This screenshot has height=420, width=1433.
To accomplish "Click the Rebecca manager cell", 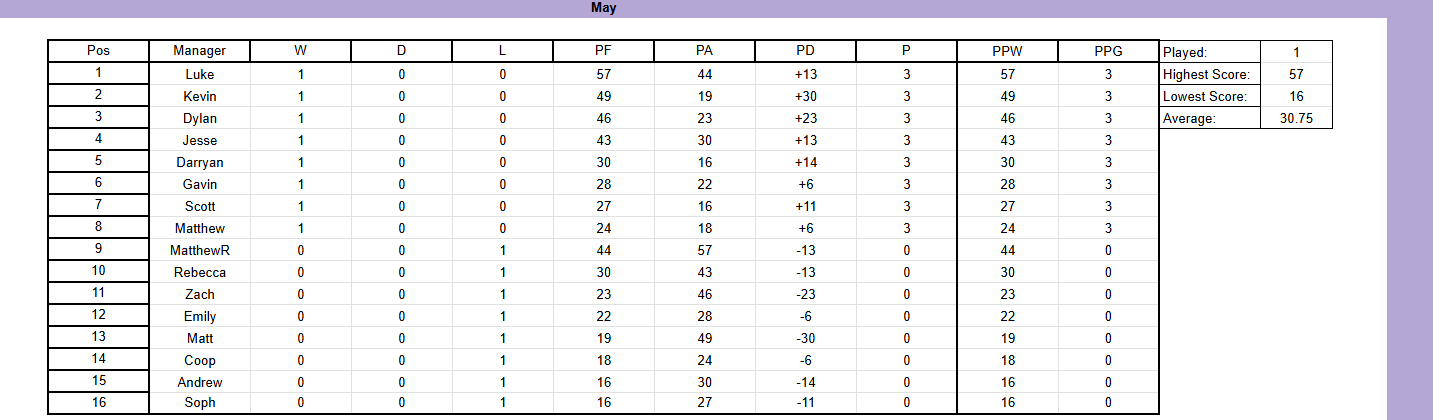I will 199,272.
